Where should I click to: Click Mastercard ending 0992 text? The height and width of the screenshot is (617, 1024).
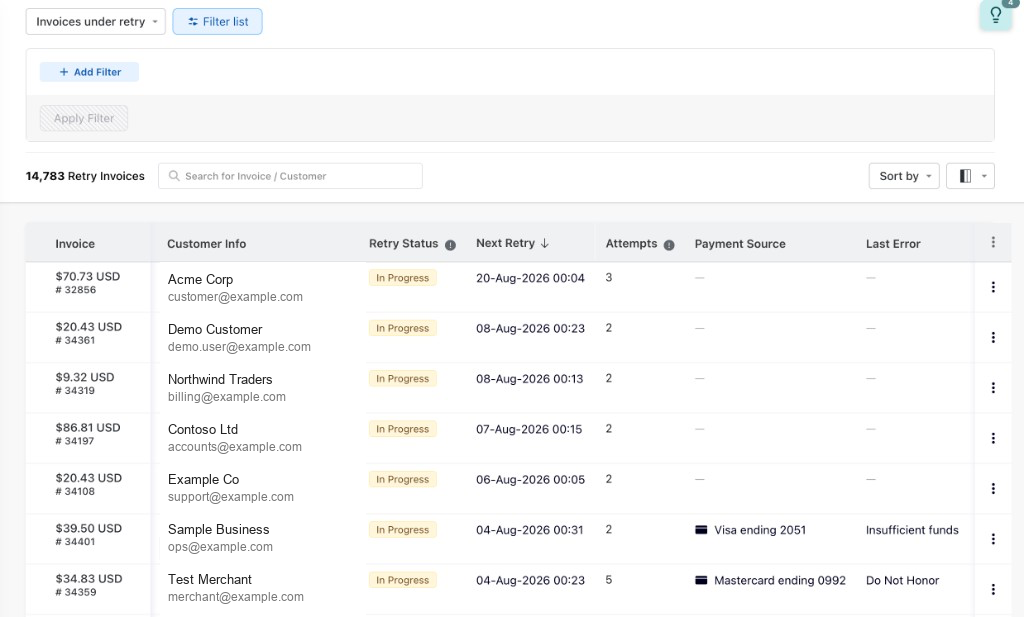pos(780,580)
